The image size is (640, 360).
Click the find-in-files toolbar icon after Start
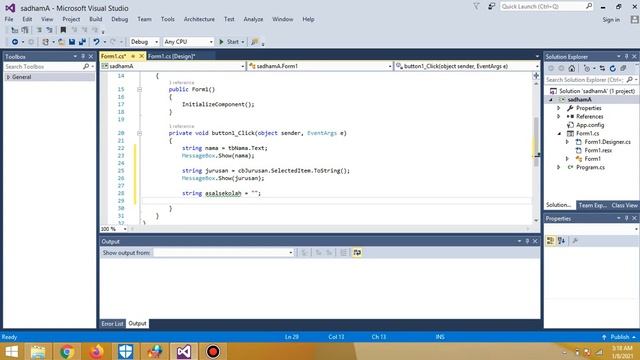tap(255, 42)
